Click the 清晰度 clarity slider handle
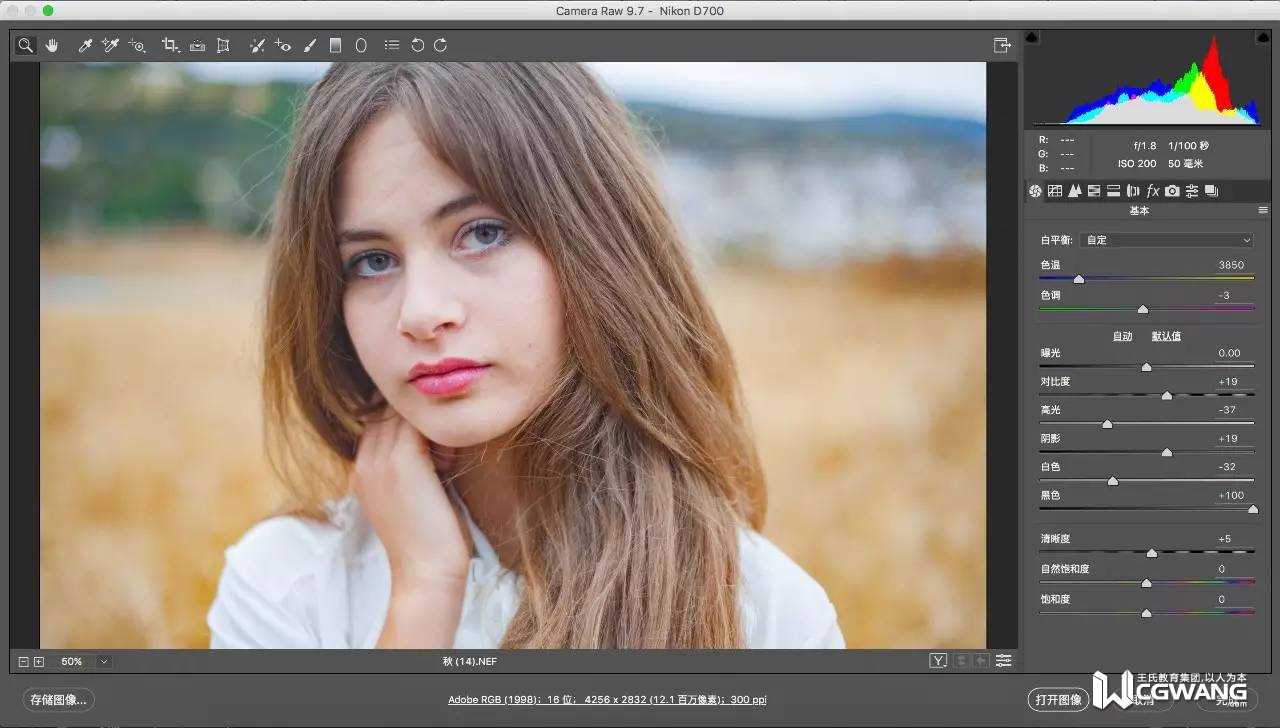Viewport: 1280px width, 728px height. pos(1151,553)
